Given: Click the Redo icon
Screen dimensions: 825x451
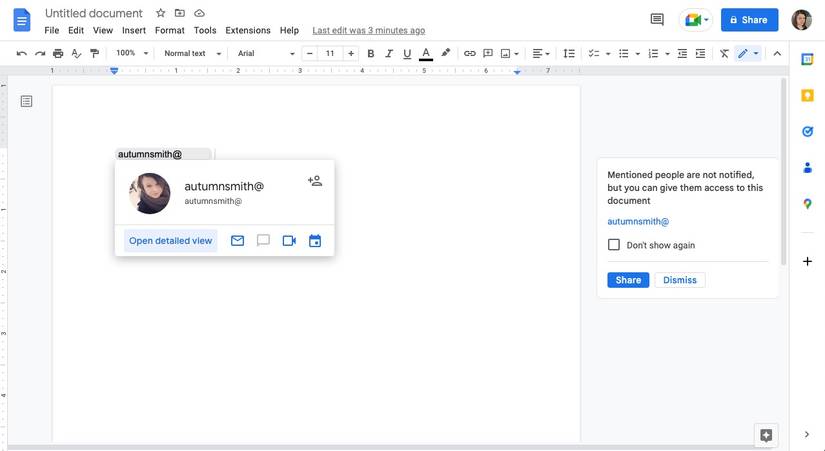Looking at the screenshot, I should coord(40,53).
